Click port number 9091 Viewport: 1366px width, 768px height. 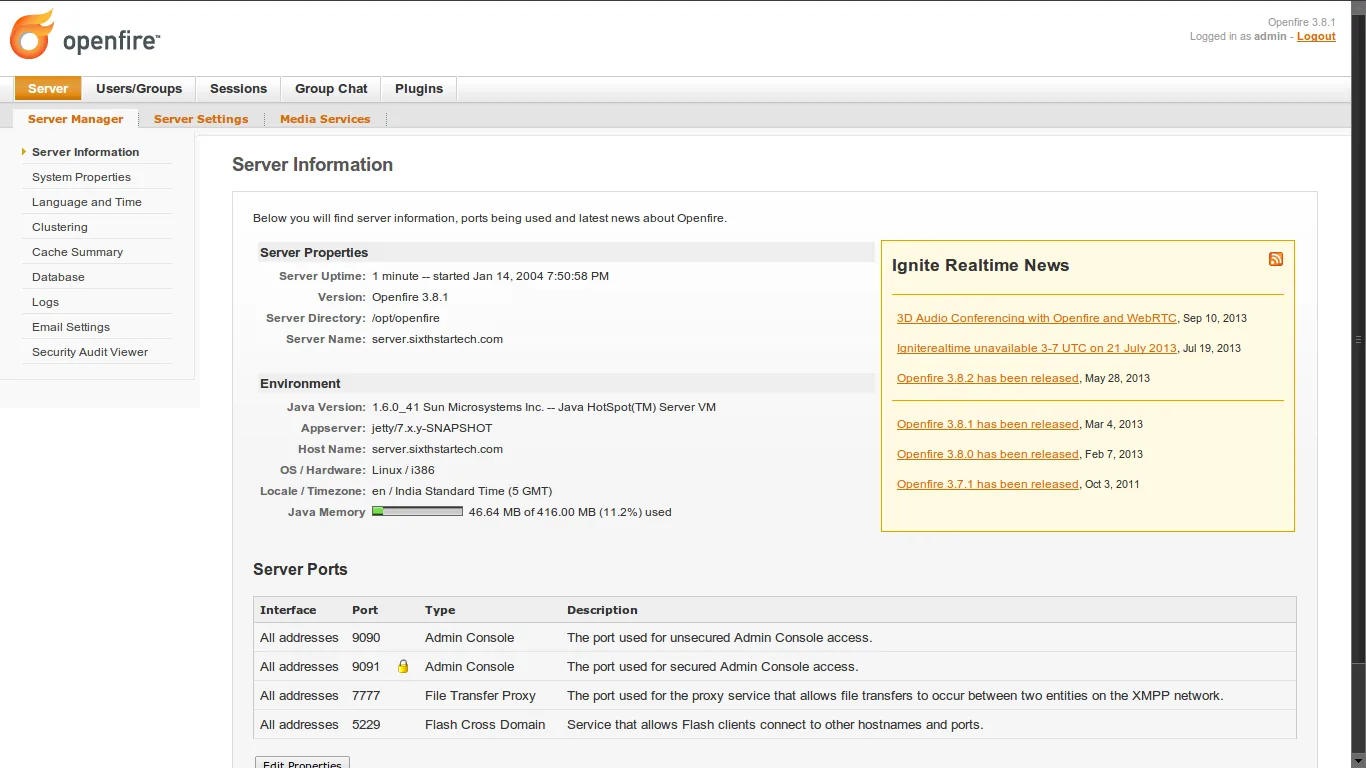coord(366,666)
